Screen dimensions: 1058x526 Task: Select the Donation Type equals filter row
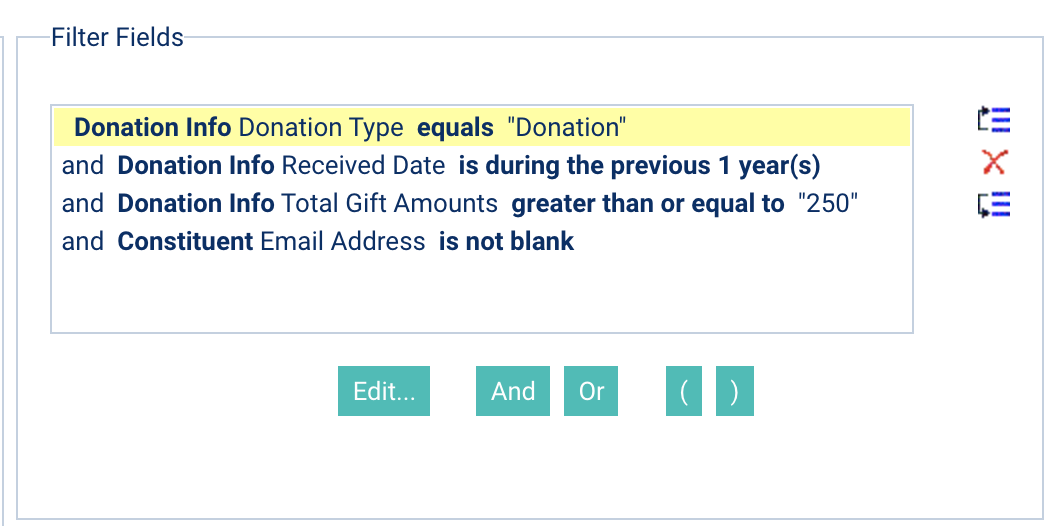pos(482,127)
